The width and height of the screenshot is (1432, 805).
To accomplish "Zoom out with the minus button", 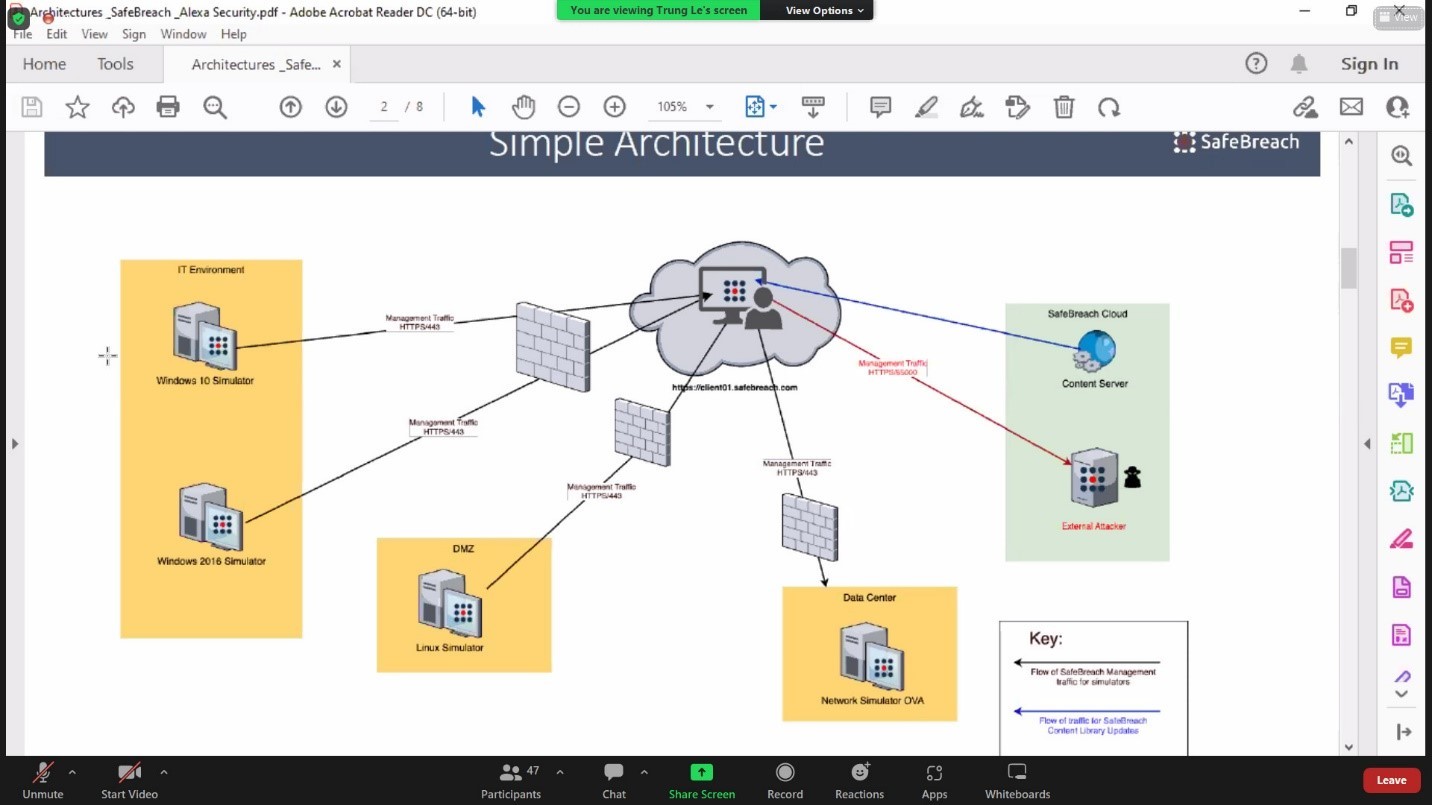I will point(569,107).
